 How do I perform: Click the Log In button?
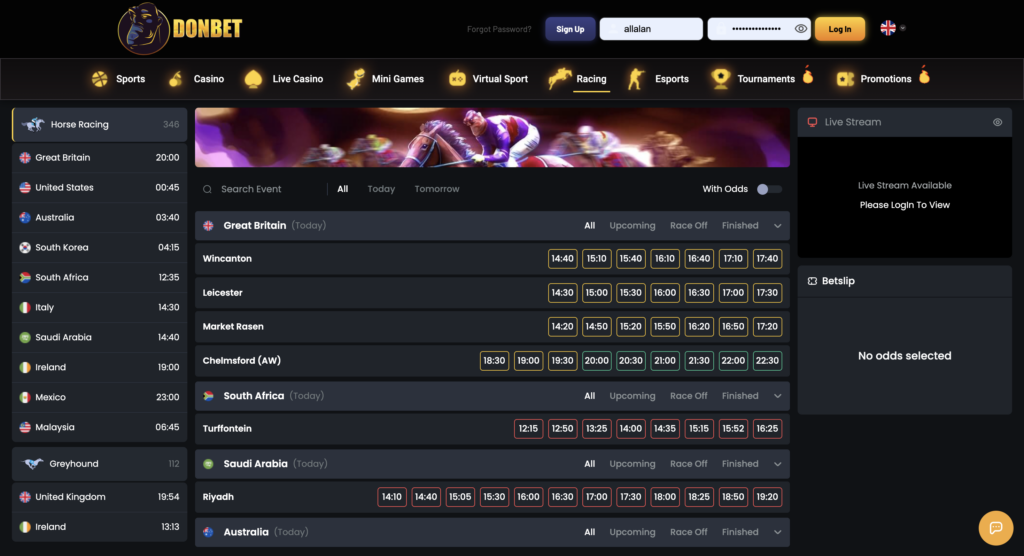[x=839, y=29]
